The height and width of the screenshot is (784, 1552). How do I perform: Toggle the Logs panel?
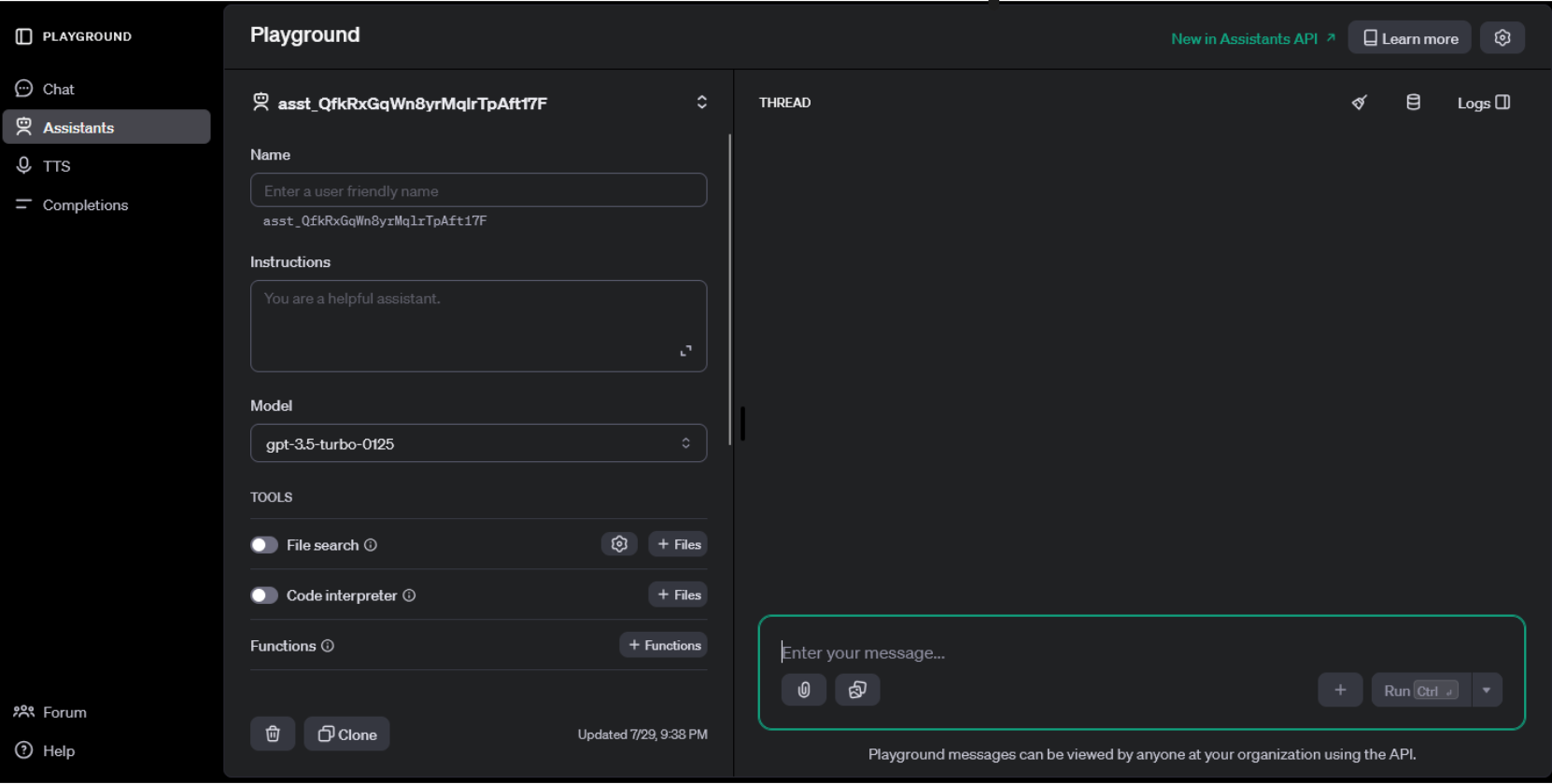click(1484, 103)
